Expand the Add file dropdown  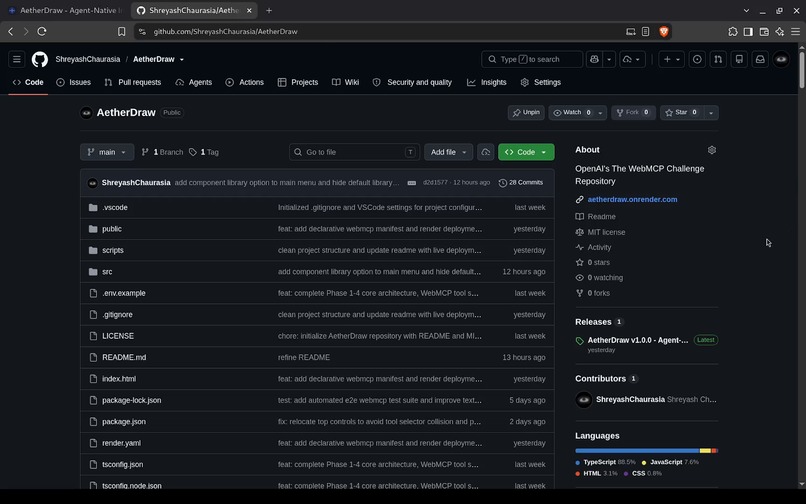pyautogui.click(x=448, y=152)
